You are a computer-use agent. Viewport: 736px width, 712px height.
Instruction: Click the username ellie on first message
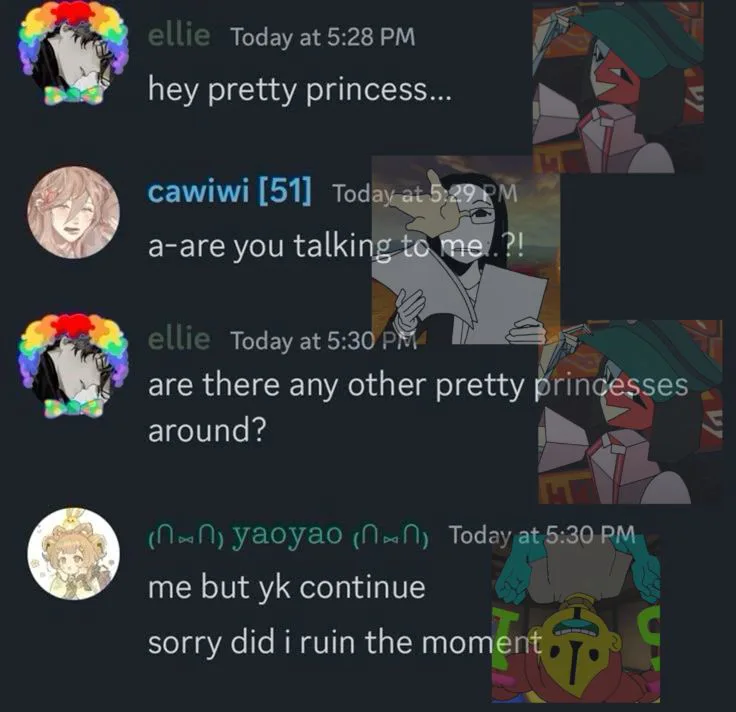pyautogui.click(x=179, y=35)
